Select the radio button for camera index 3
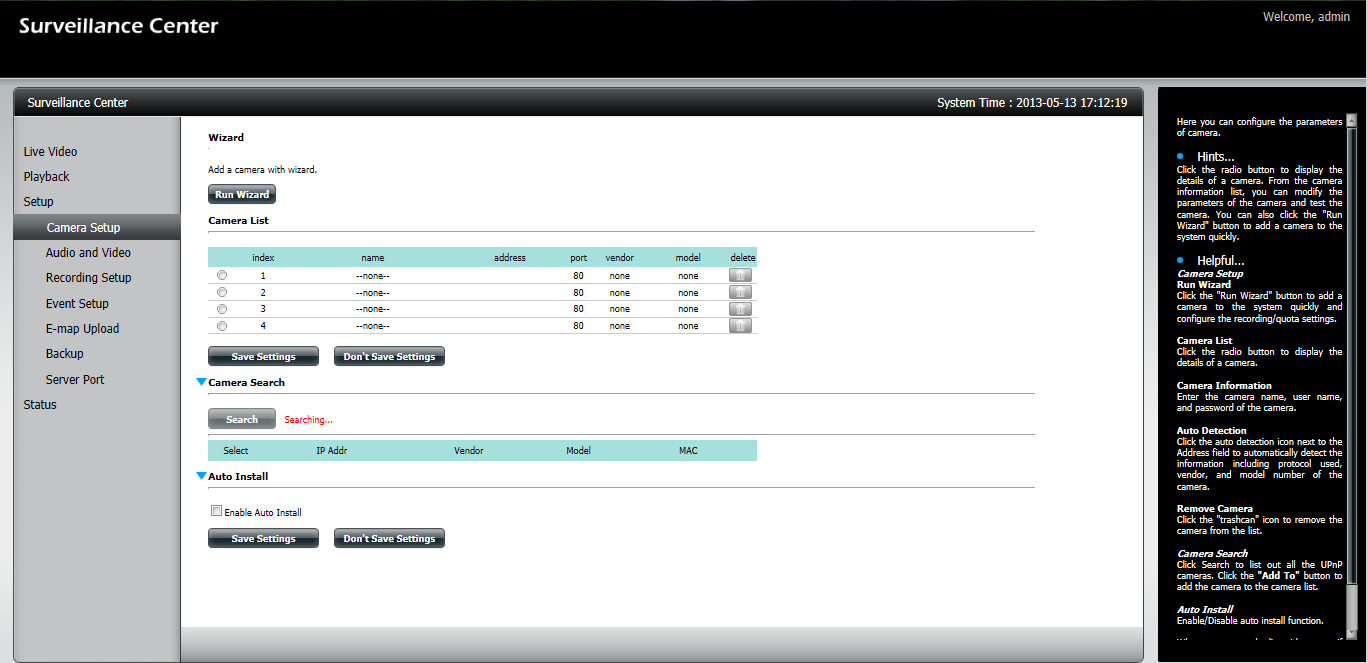 [222, 309]
